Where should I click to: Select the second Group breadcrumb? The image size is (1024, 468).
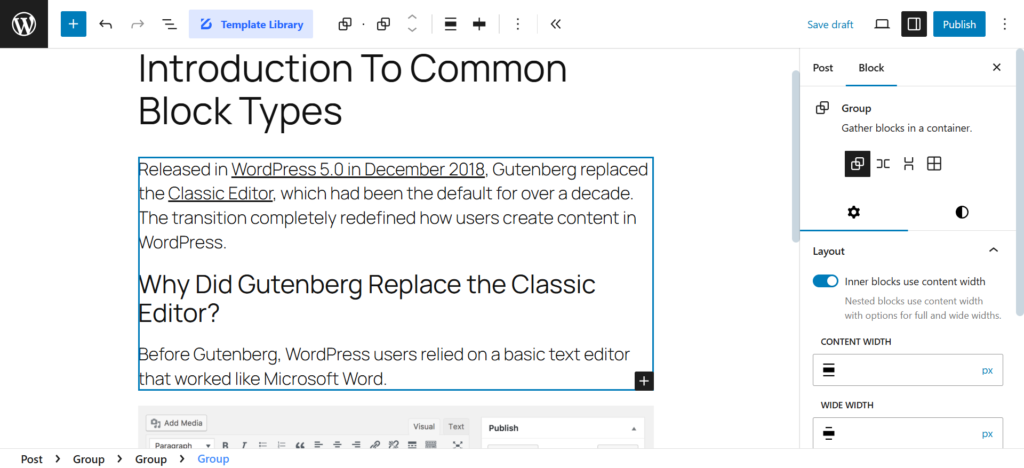coord(151,459)
